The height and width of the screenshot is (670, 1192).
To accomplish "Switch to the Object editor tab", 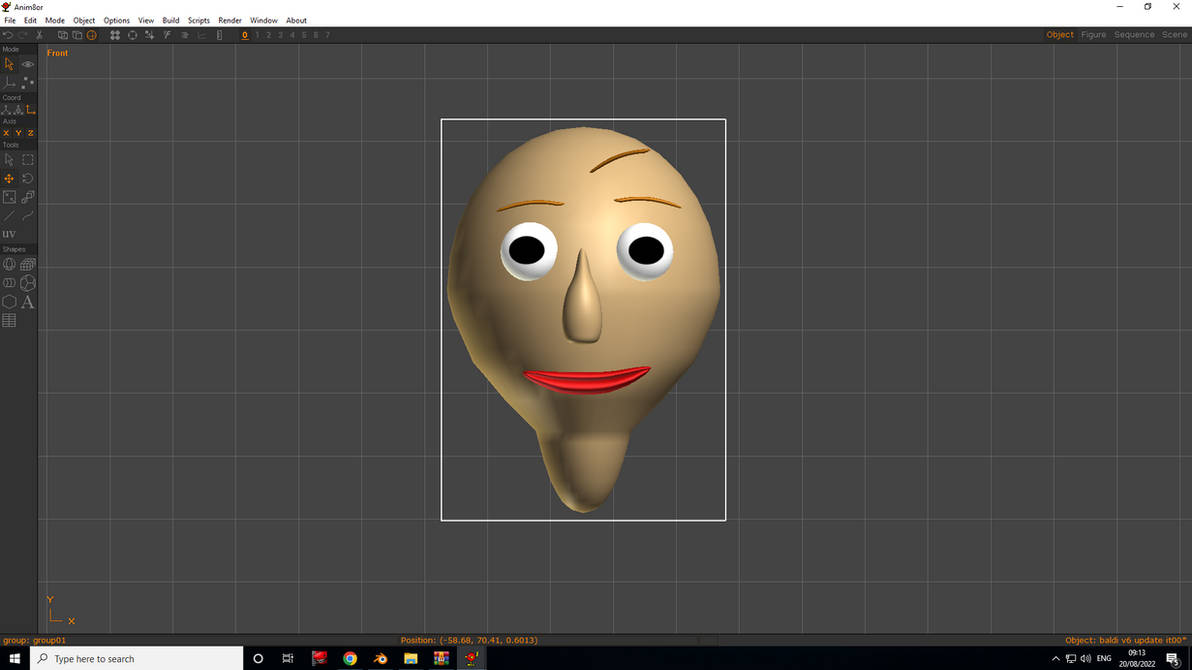I will pos(1060,35).
